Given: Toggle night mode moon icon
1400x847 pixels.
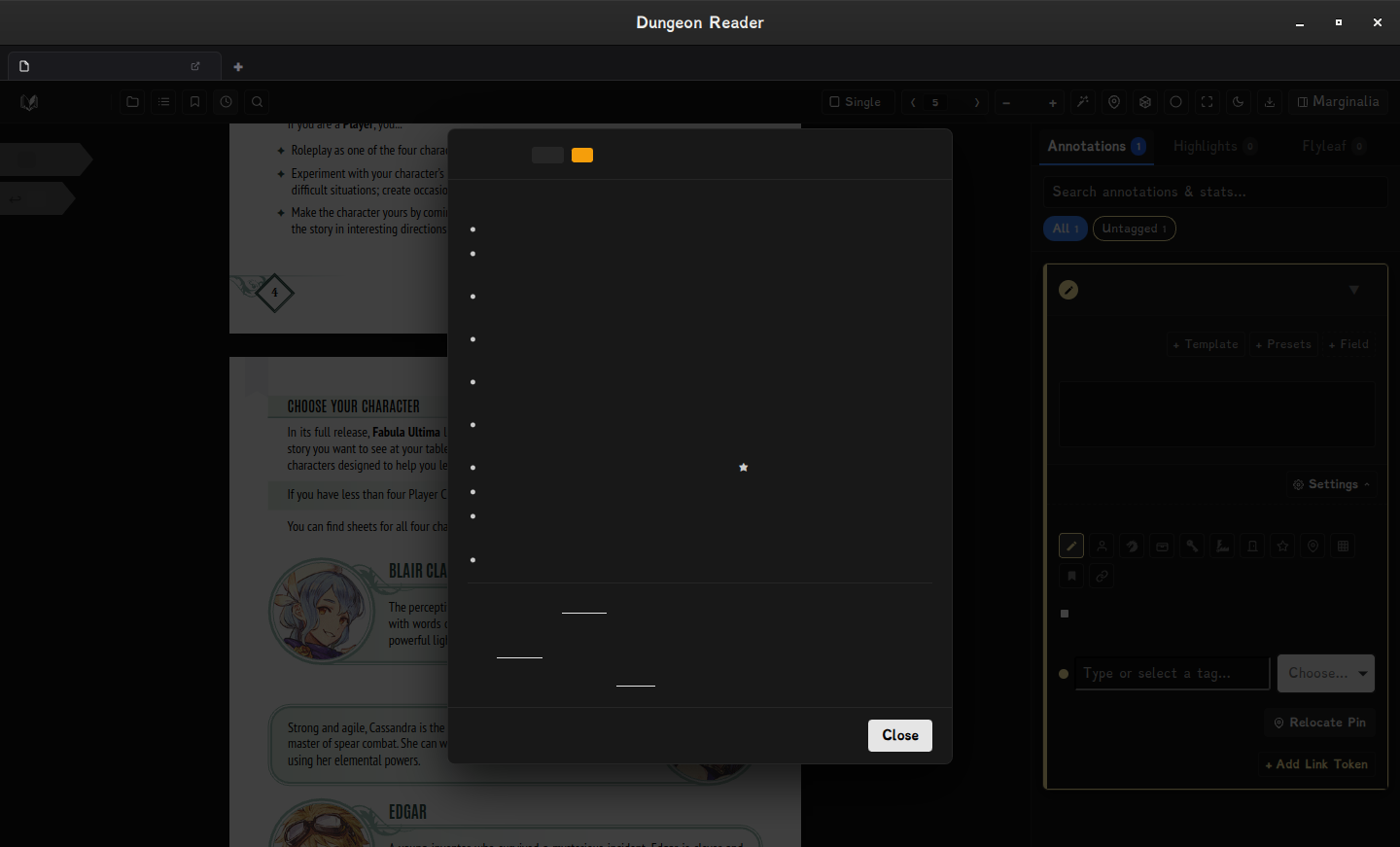Looking at the screenshot, I should tap(1238, 101).
